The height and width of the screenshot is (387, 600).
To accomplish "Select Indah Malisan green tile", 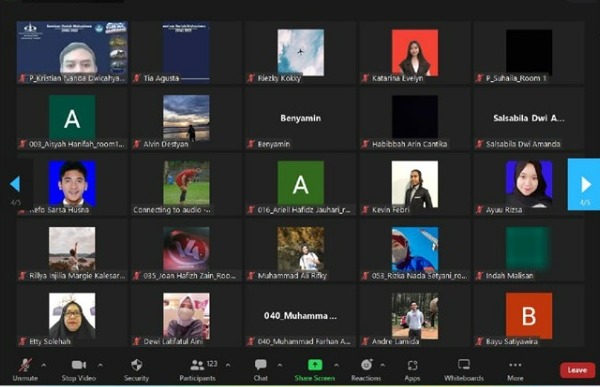I will click(529, 250).
